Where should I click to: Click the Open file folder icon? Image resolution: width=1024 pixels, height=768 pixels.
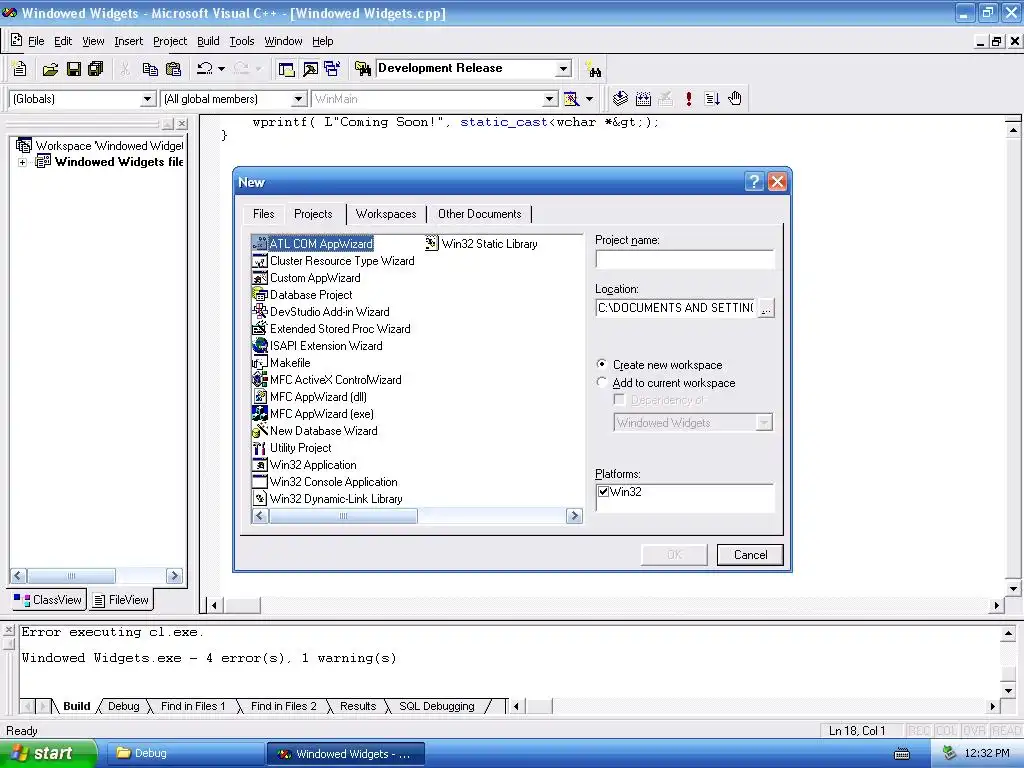(x=50, y=69)
